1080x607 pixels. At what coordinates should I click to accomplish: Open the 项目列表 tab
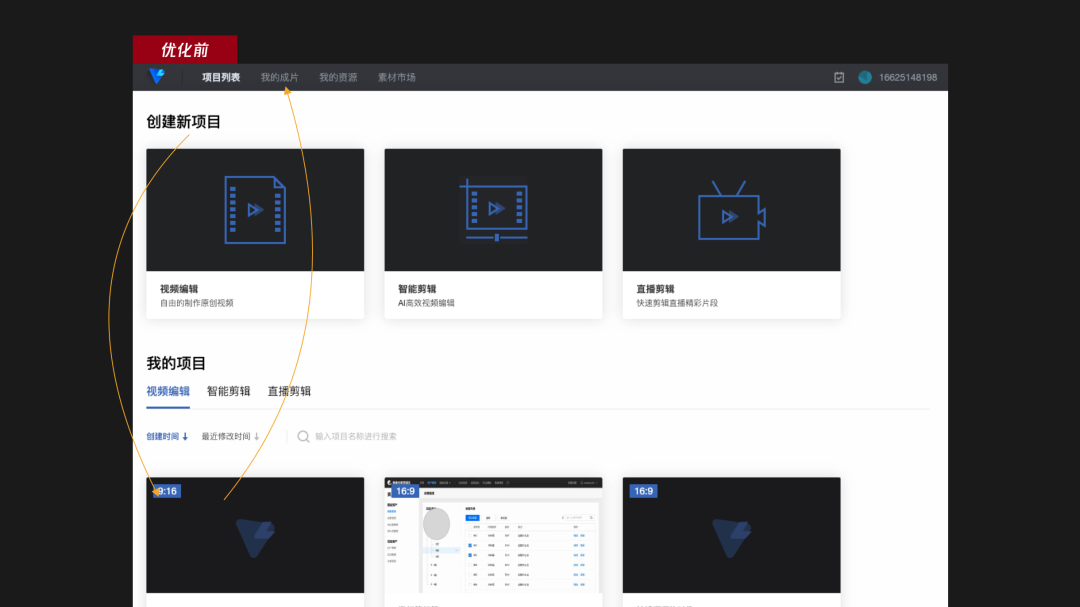point(221,77)
